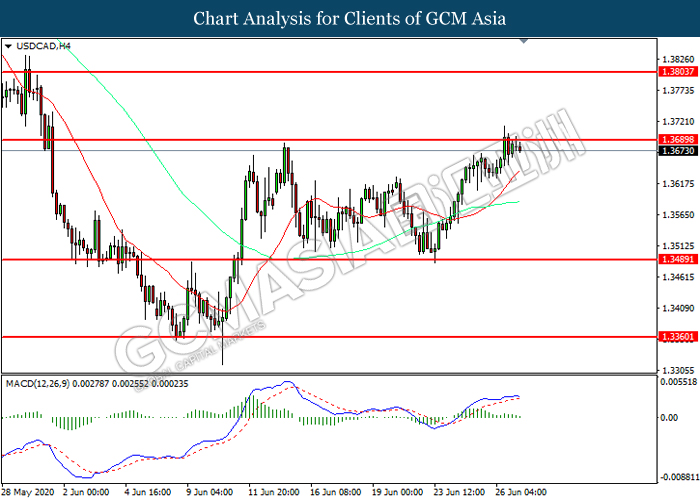Select the 1.38037 red price tag
This screenshot has width=700, height=500.
pos(677,73)
